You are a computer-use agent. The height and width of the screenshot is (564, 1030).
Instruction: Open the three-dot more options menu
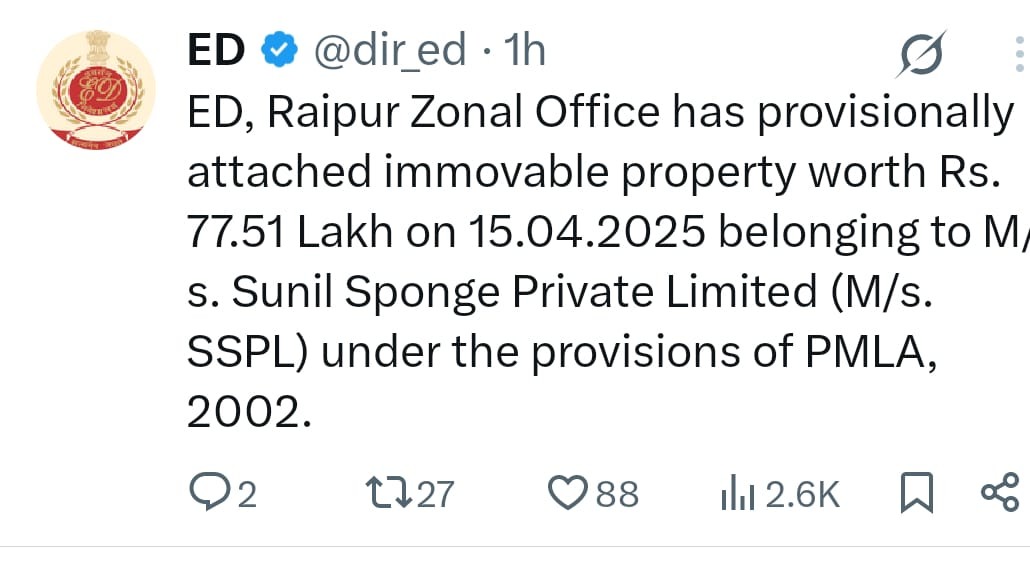[x=1019, y=54]
